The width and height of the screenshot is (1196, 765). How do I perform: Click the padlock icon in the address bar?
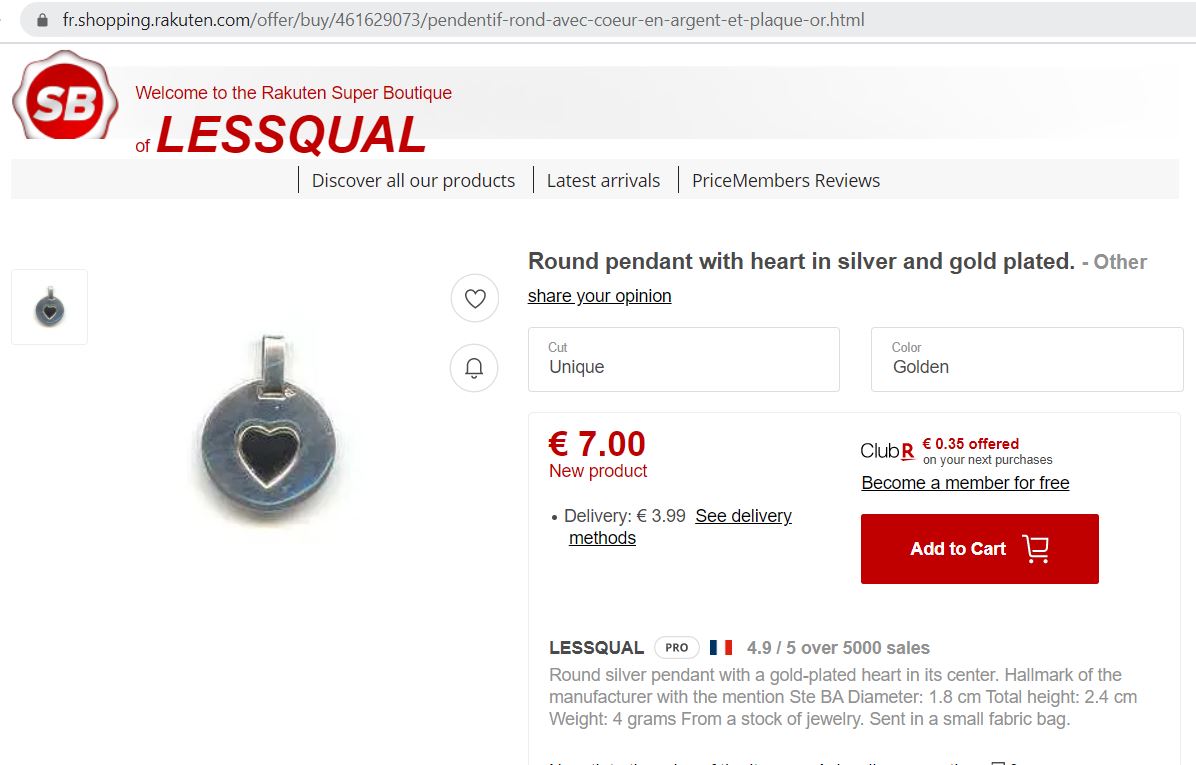pos(42,20)
